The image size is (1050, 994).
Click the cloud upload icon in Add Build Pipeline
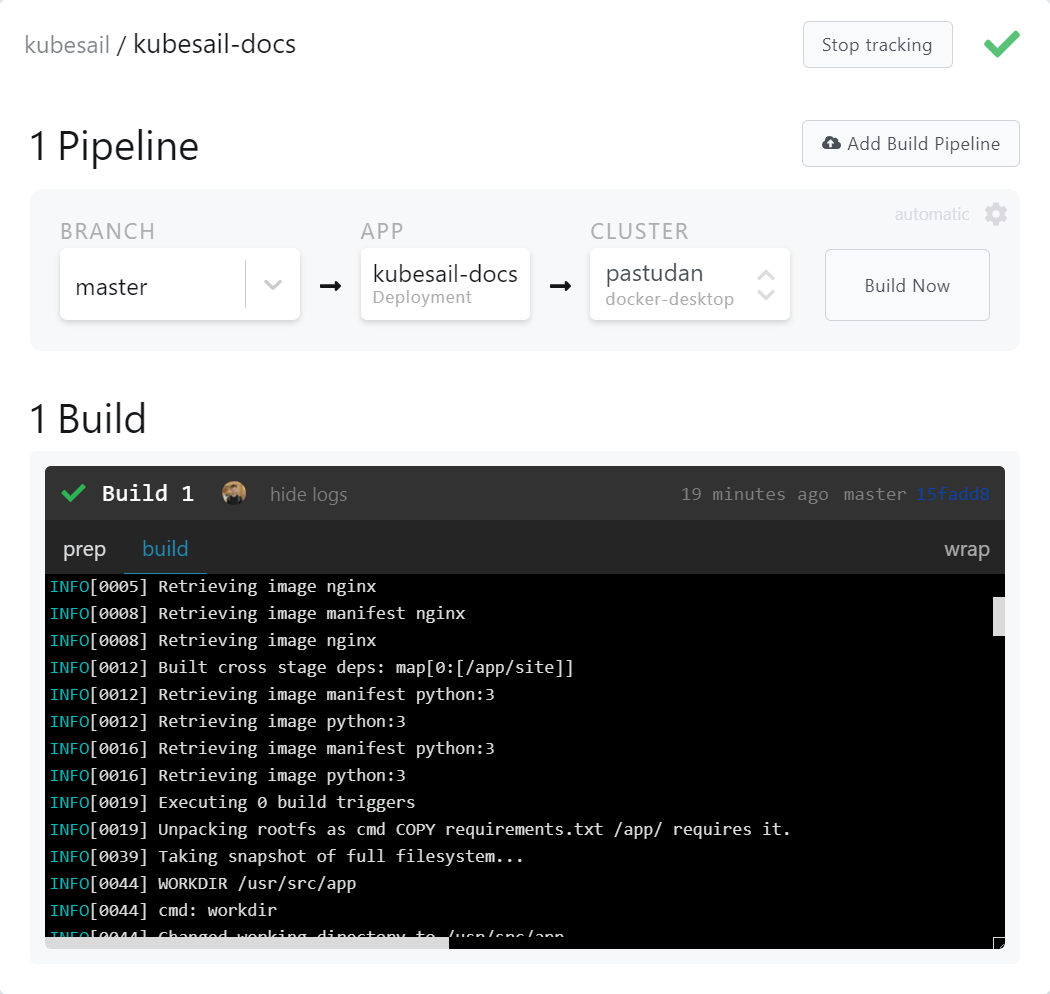pyautogui.click(x=831, y=143)
